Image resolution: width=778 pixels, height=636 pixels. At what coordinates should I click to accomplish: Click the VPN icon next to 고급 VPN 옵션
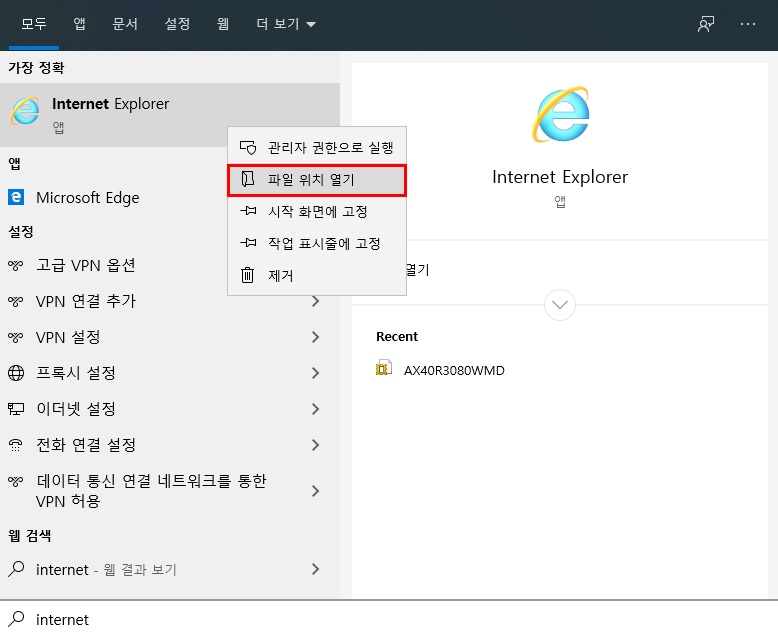(15, 265)
